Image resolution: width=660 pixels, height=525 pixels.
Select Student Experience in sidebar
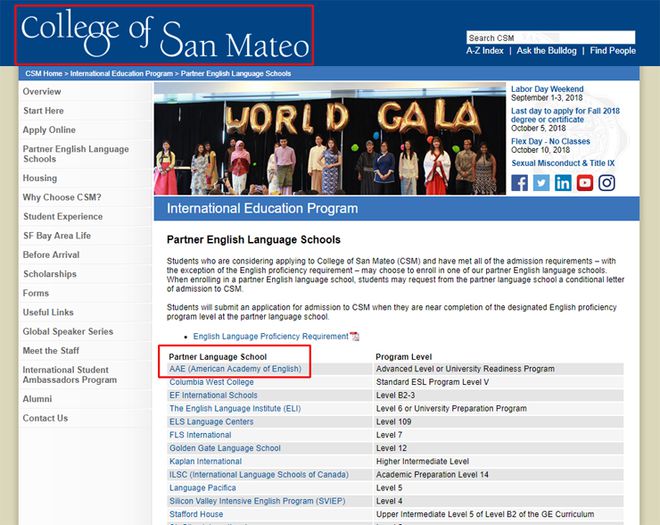tap(63, 216)
